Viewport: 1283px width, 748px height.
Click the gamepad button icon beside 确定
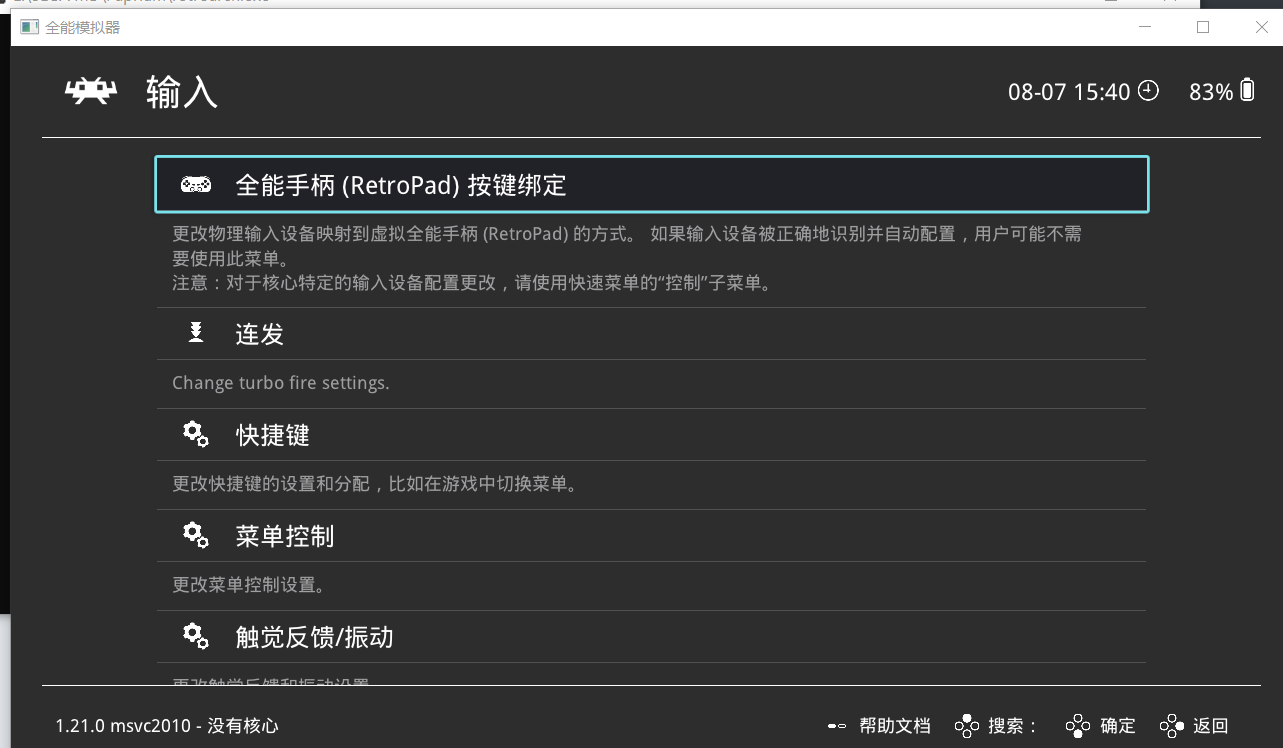[1077, 726]
